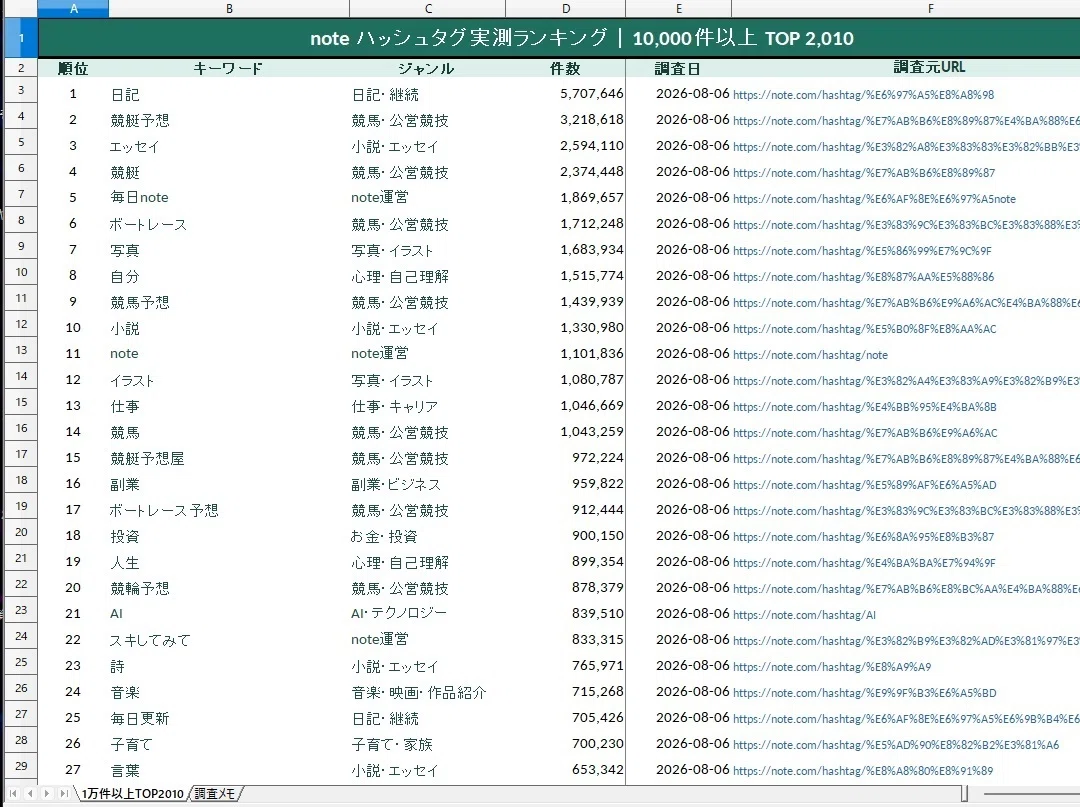
Task: Select the keyword cell 競馬予想
Action: [x=140, y=302]
